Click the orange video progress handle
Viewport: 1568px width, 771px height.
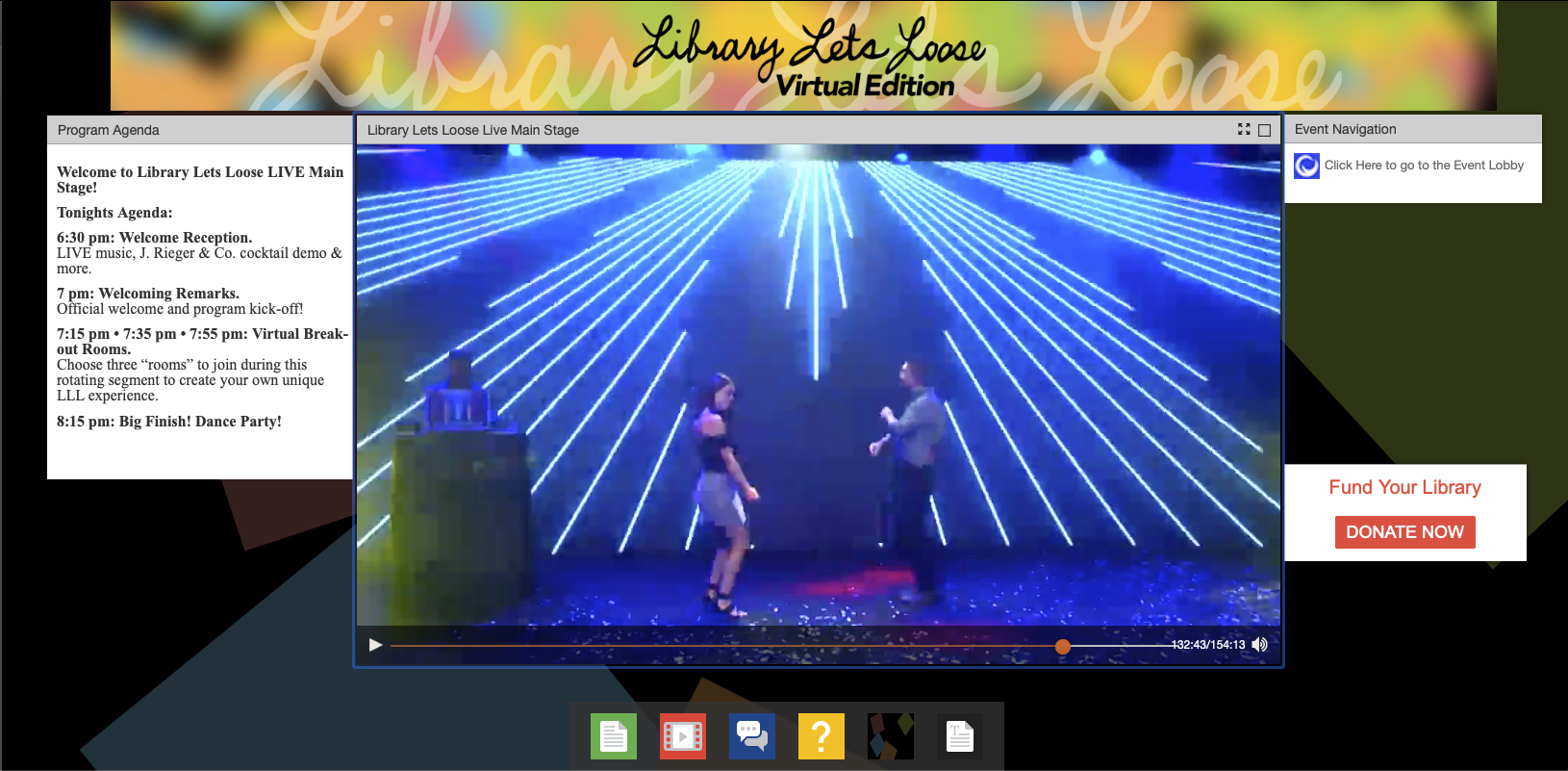point(1063,646)
